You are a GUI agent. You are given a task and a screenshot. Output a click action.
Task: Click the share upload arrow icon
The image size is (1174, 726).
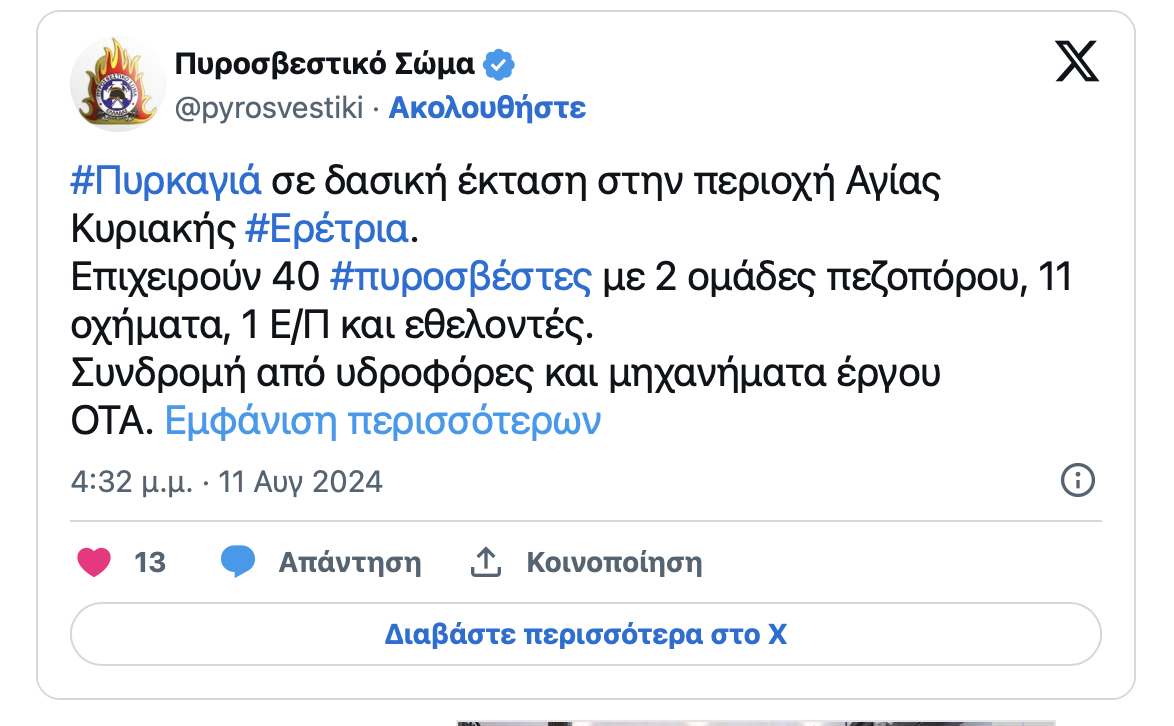[485, 562]
